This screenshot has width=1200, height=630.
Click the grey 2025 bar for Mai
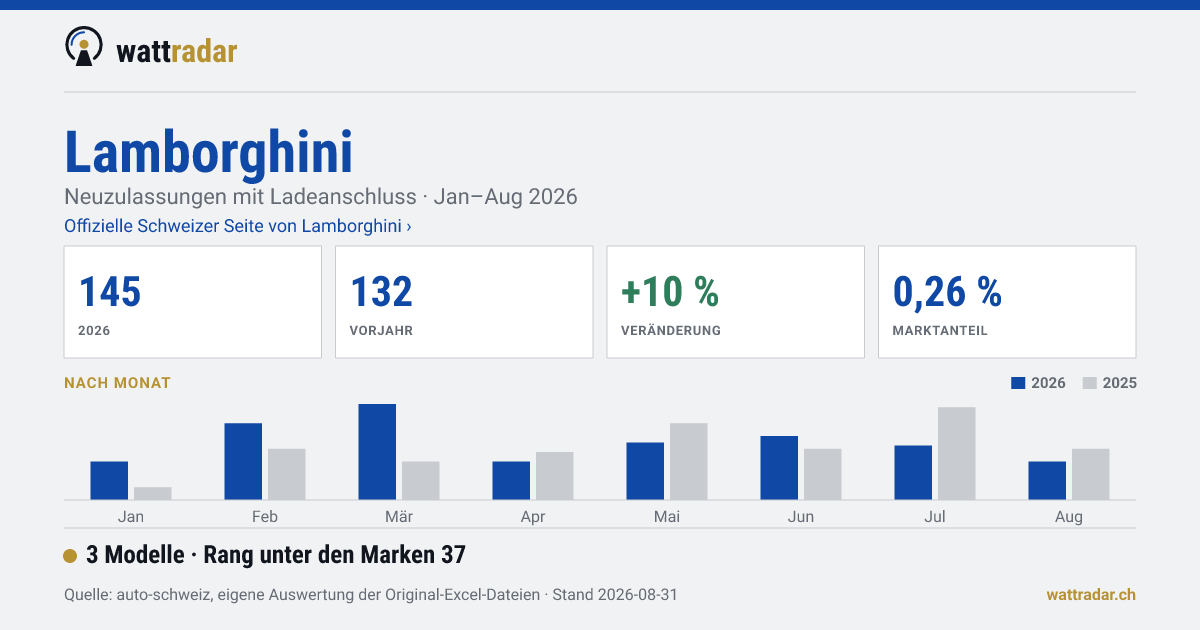689,462
